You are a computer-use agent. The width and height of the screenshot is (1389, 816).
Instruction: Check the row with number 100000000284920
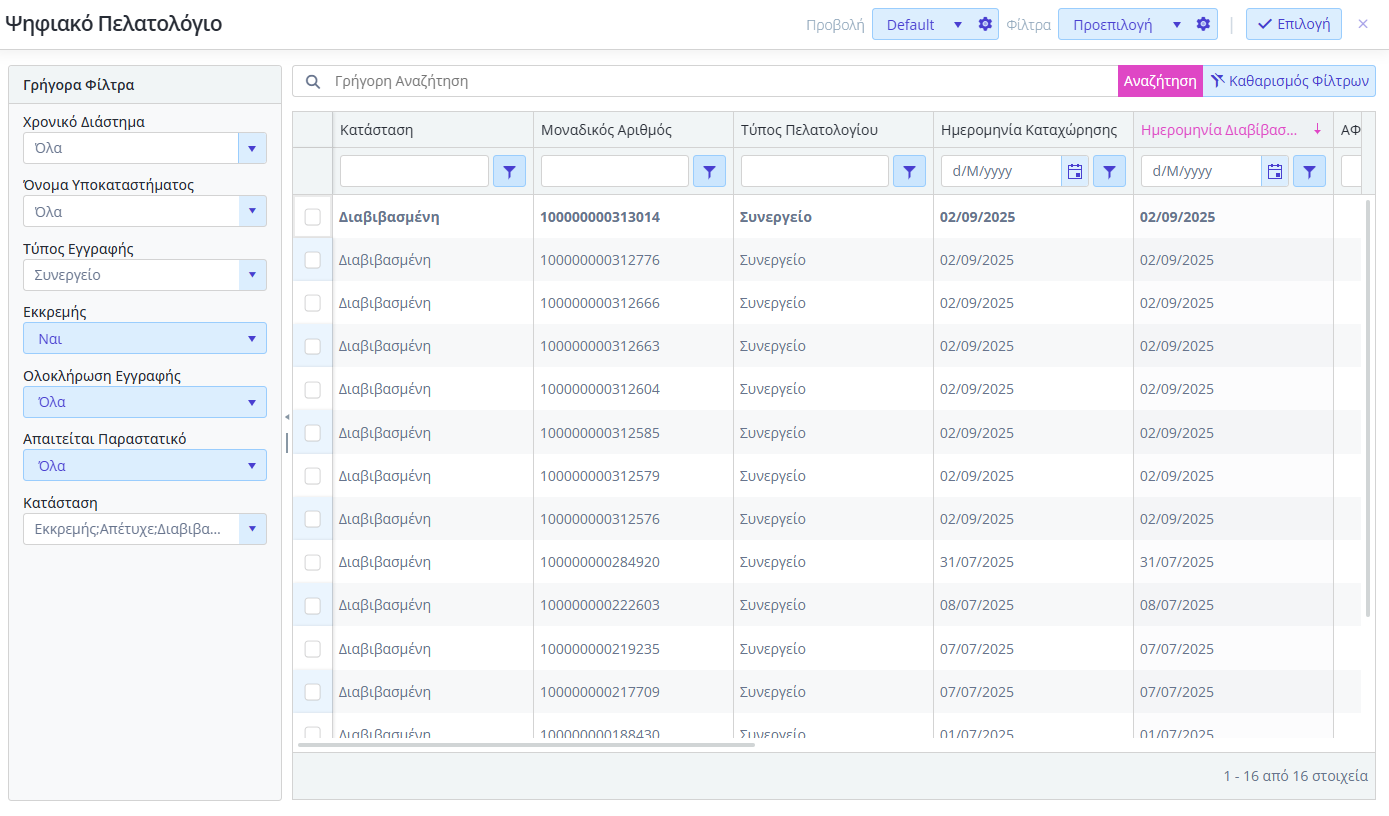pos(313,562)
